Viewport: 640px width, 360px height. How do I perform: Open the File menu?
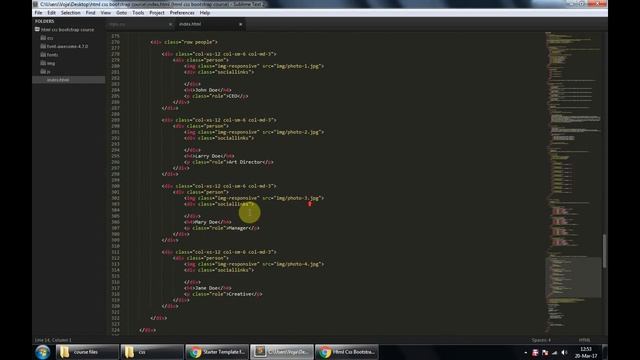(38, 13)
